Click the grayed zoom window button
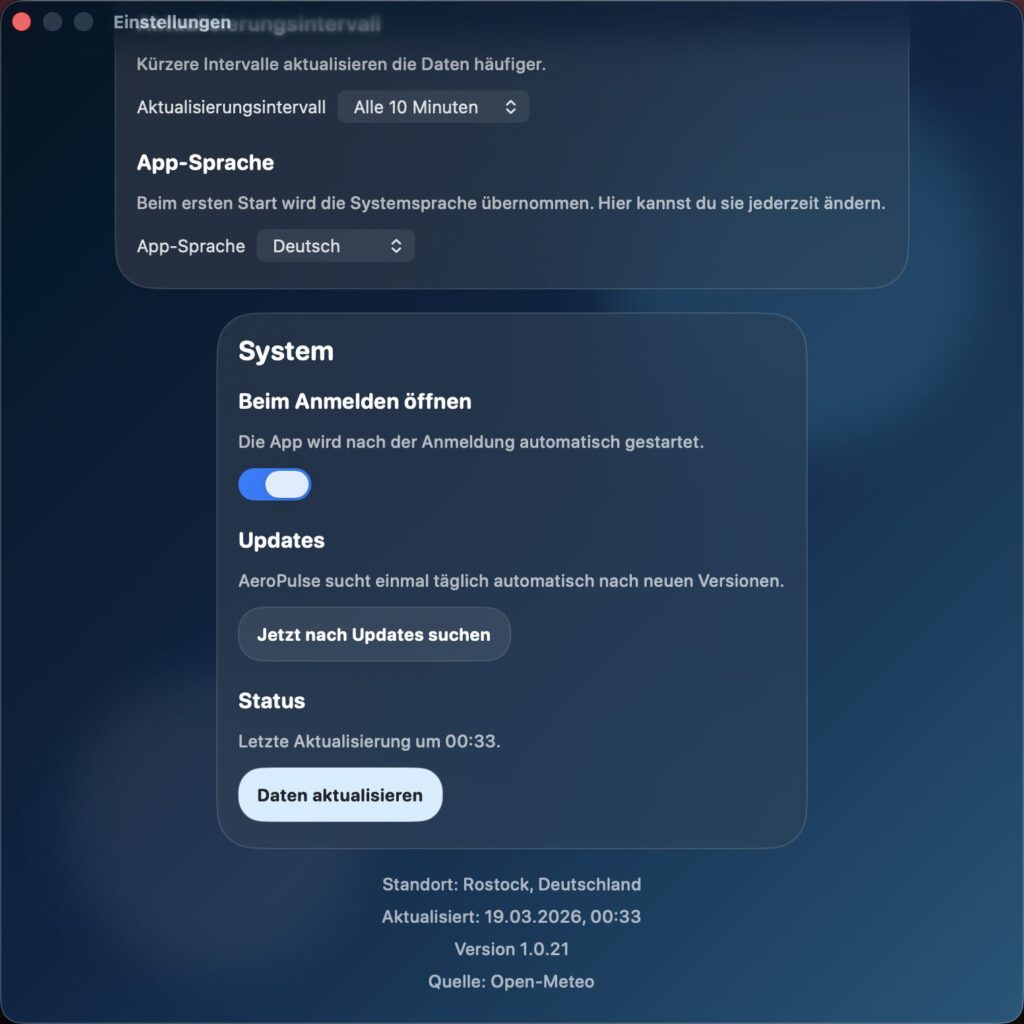Image resolution: width=1024 pixels, height=1024 pixels. (x=83, y=22)
